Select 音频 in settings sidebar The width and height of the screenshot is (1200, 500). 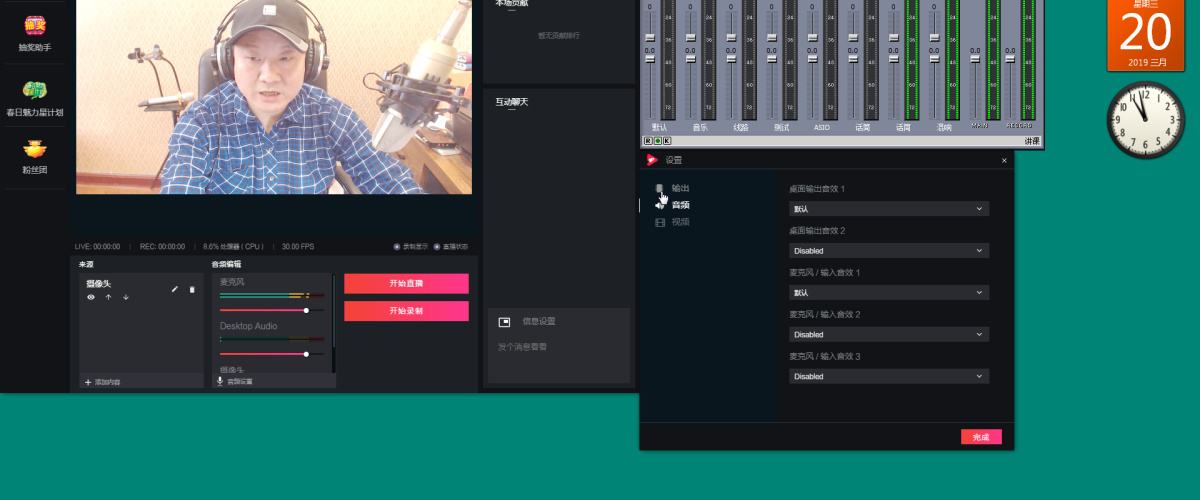(680, 205)
